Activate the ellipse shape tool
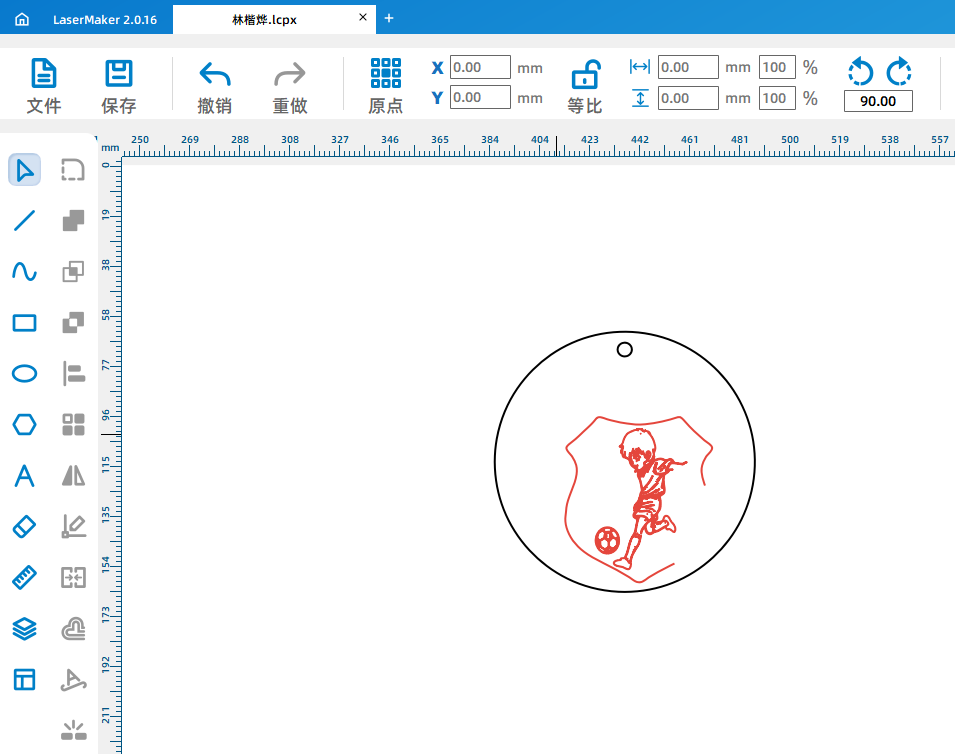This screenshot has height=754, width=955. [x=24, y=374]
